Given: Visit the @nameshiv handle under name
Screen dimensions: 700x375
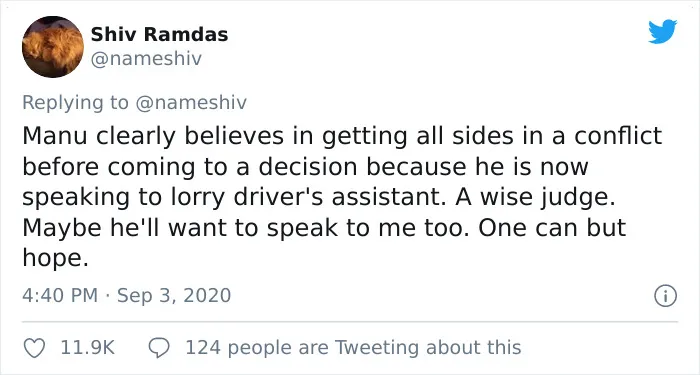Looking at the screenshot, I should click(146, 58).
